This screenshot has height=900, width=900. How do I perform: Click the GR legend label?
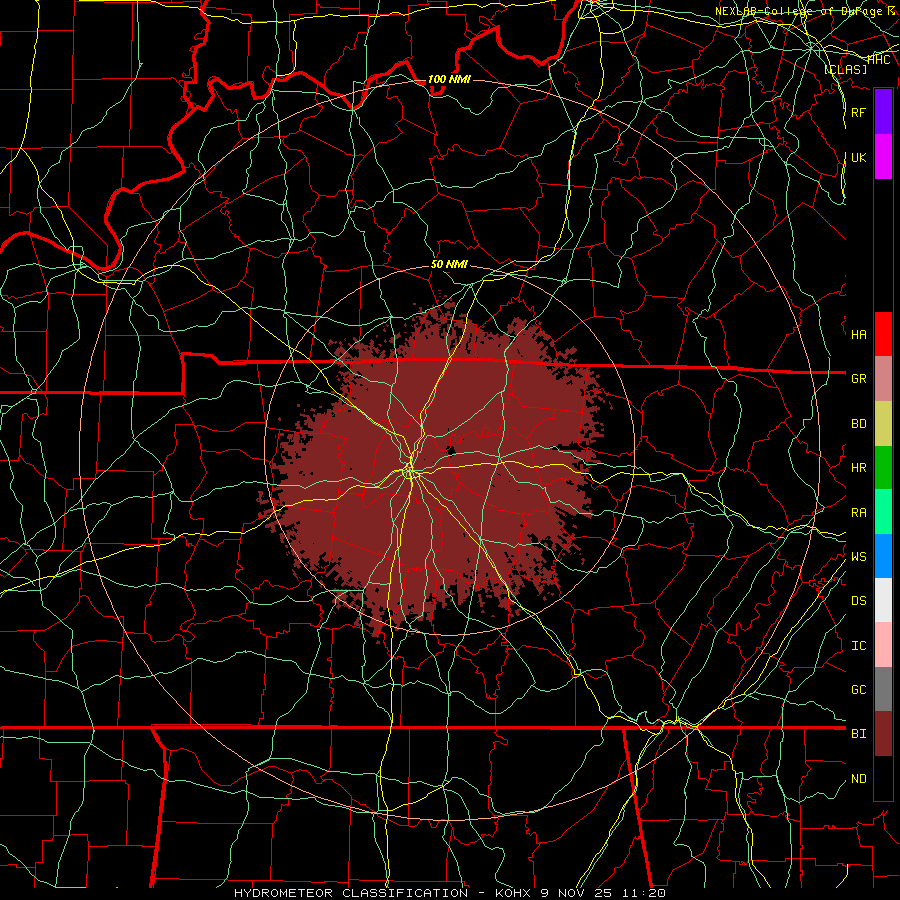click(x=858, y=379)
